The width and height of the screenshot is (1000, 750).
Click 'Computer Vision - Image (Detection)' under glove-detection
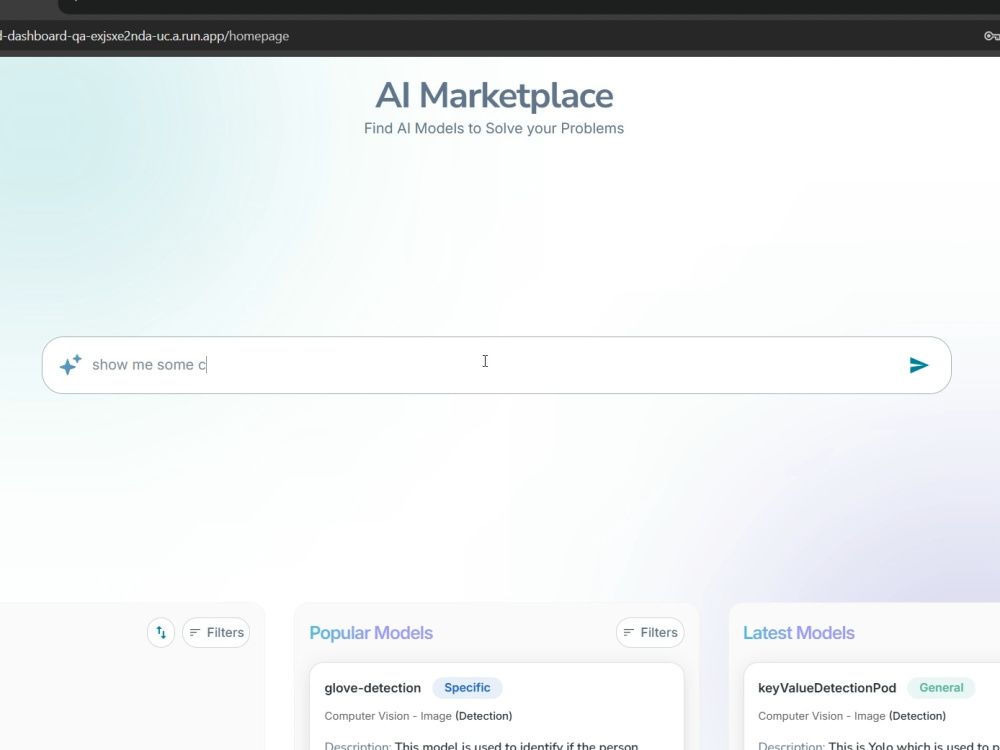tap(418, 716)
